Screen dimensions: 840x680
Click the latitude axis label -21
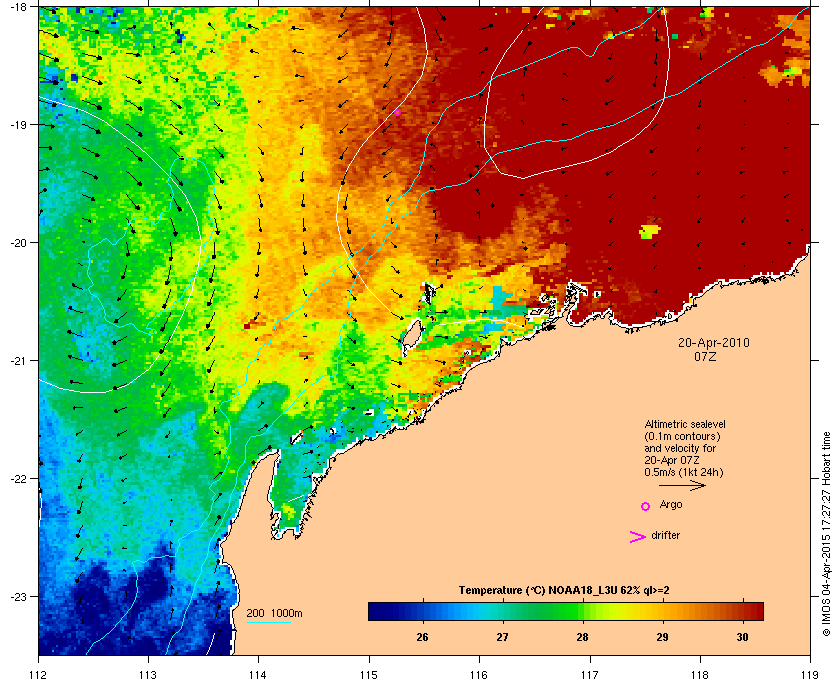pyautogui.click(x=17, y=360)
